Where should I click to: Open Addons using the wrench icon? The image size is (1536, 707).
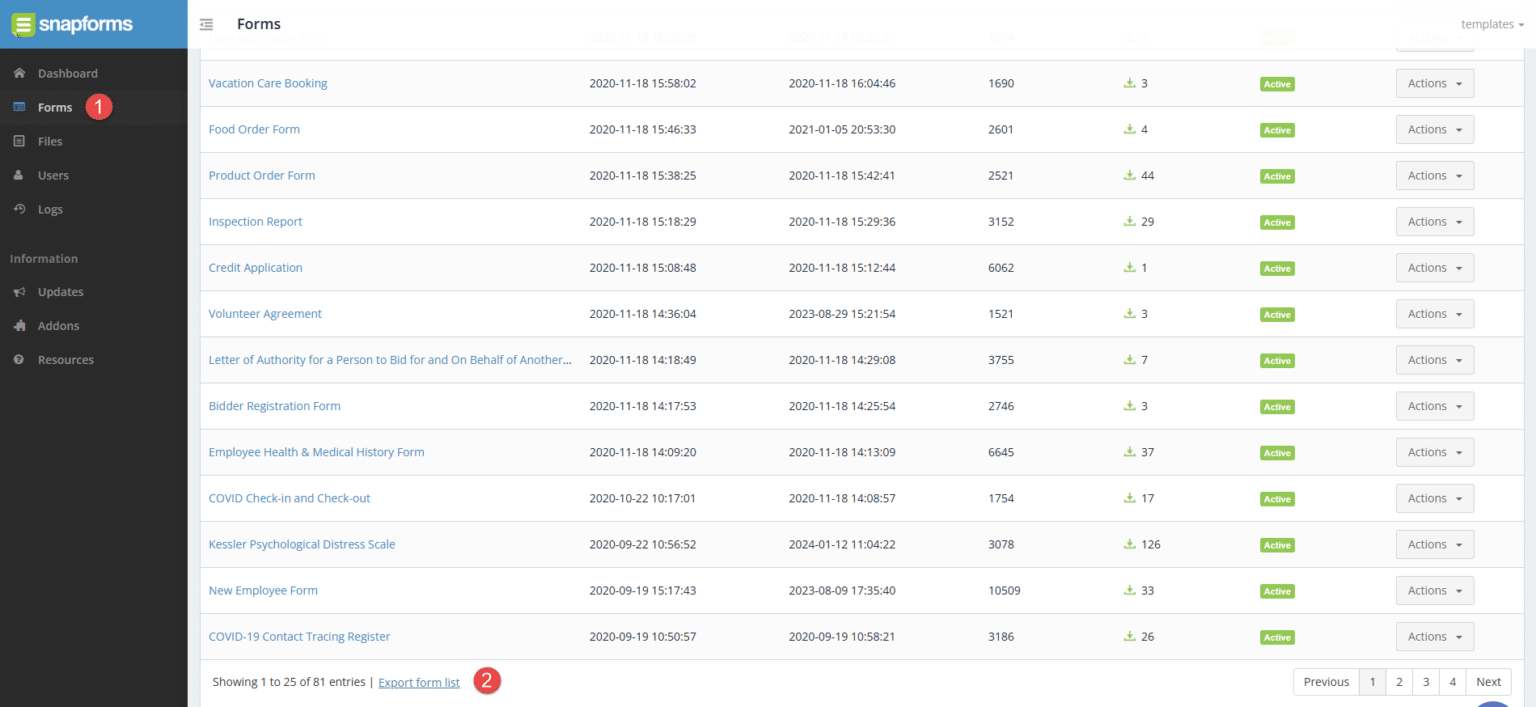(x=19, y=325)
